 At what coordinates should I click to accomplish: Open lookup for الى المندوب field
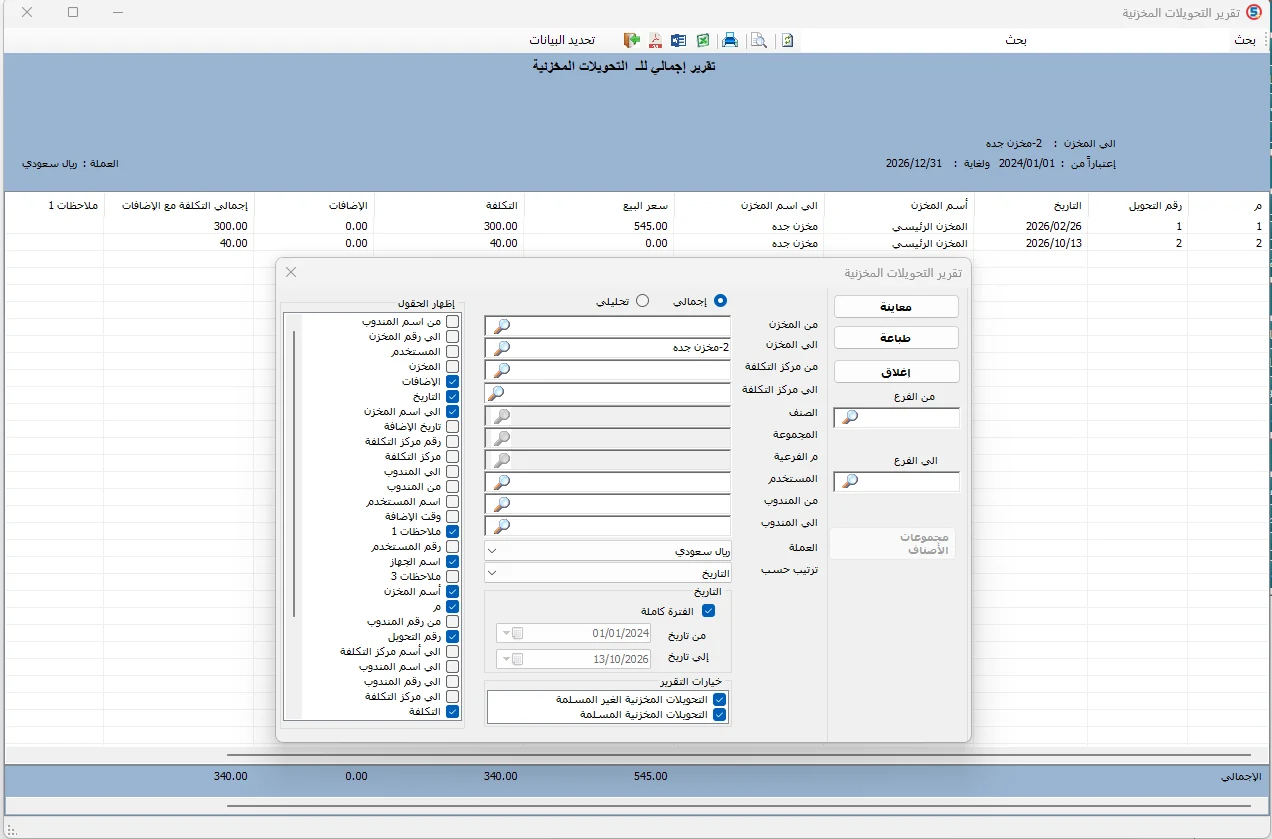[502, 525]
